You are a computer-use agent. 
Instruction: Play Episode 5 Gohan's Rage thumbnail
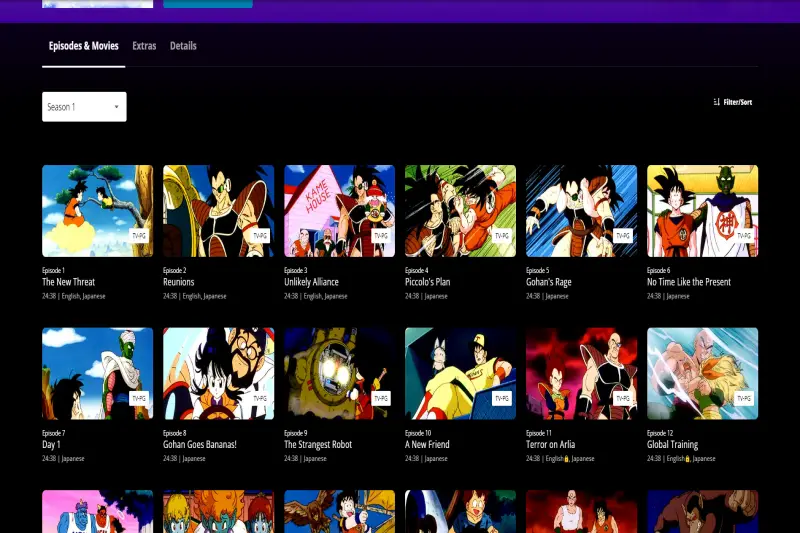pos(581,211)
